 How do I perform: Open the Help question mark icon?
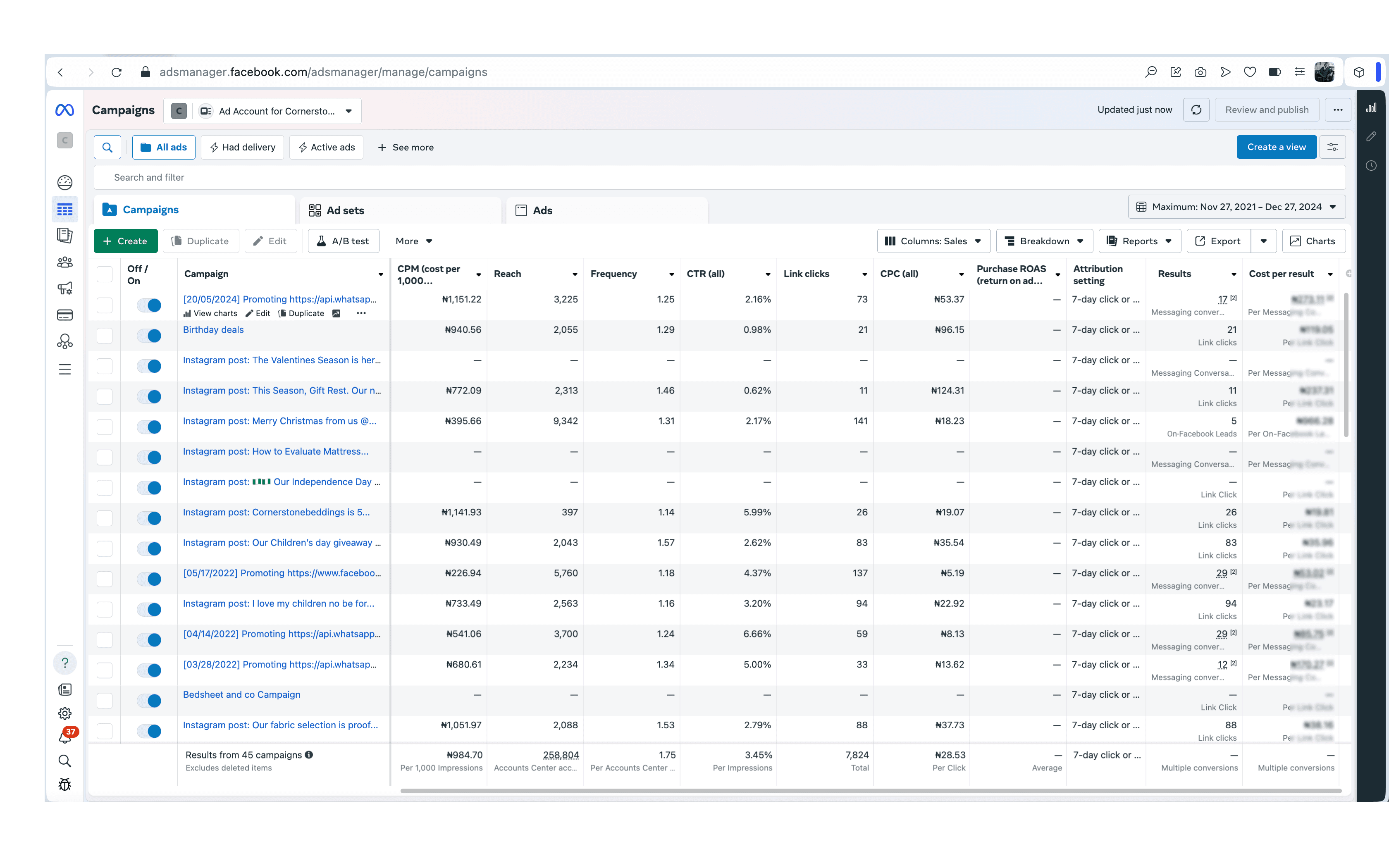point(65,663)
